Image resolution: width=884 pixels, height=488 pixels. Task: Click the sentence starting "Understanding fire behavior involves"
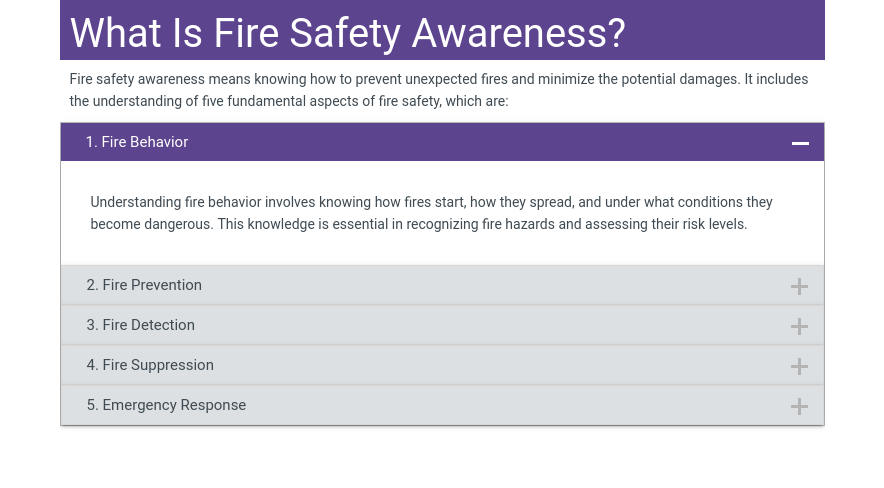pyautogui.click(x=431, y=202)
